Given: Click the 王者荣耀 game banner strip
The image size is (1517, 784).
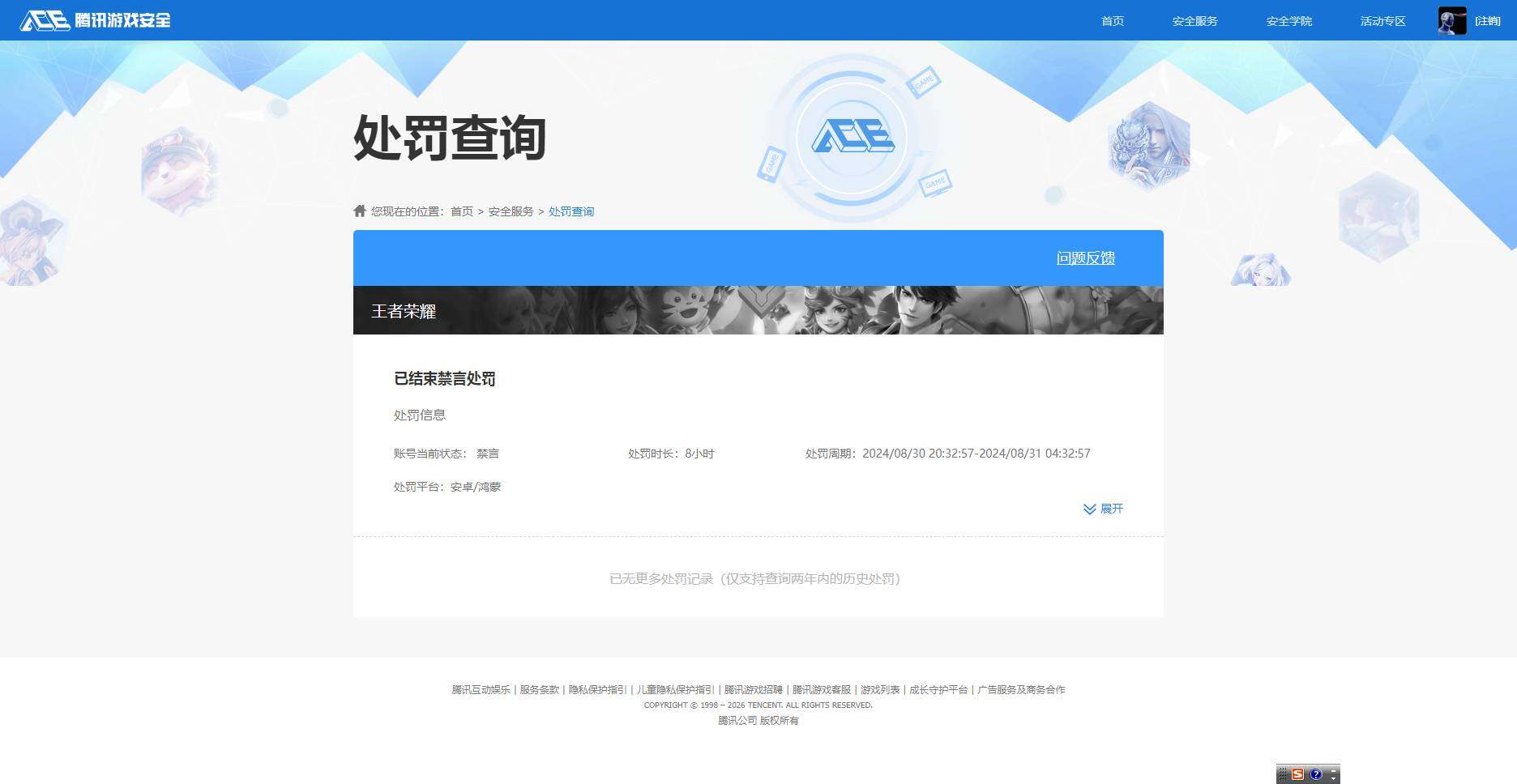Looking at the screenshot, I should pos(758,310).
